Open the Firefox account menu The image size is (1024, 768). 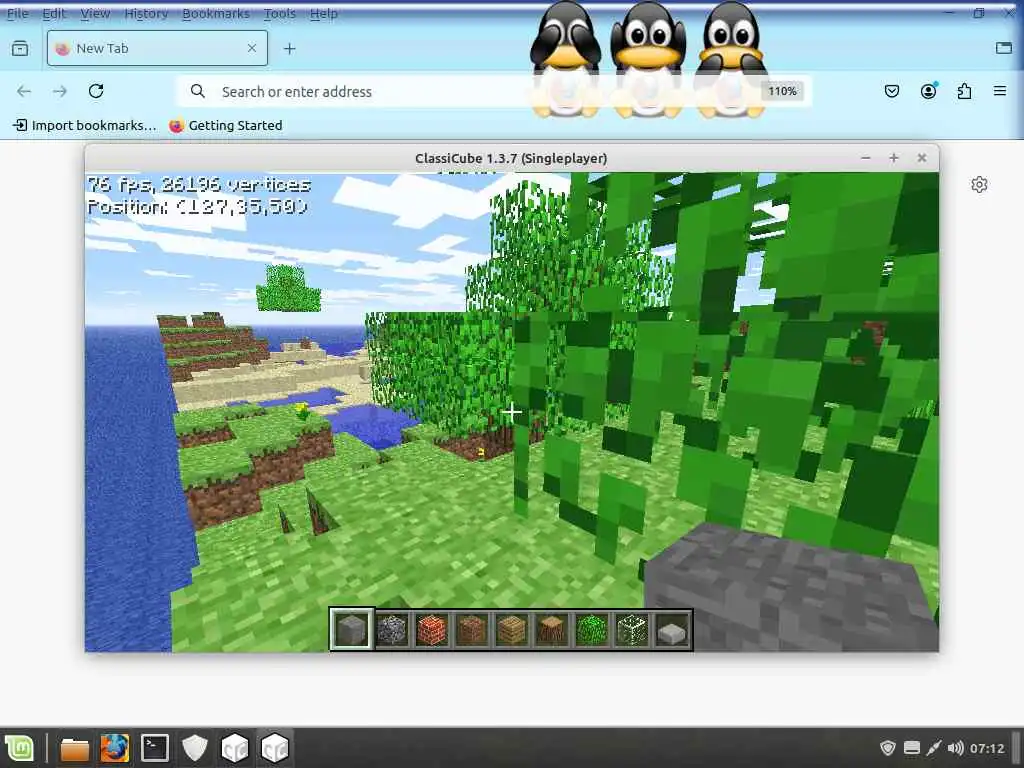tap(929, 91)
